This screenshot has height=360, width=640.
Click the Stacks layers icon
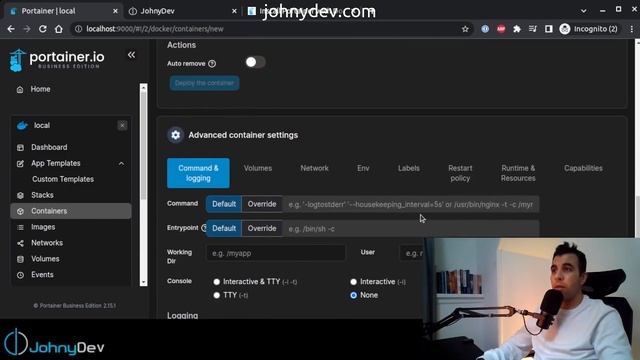coord(20,195)
